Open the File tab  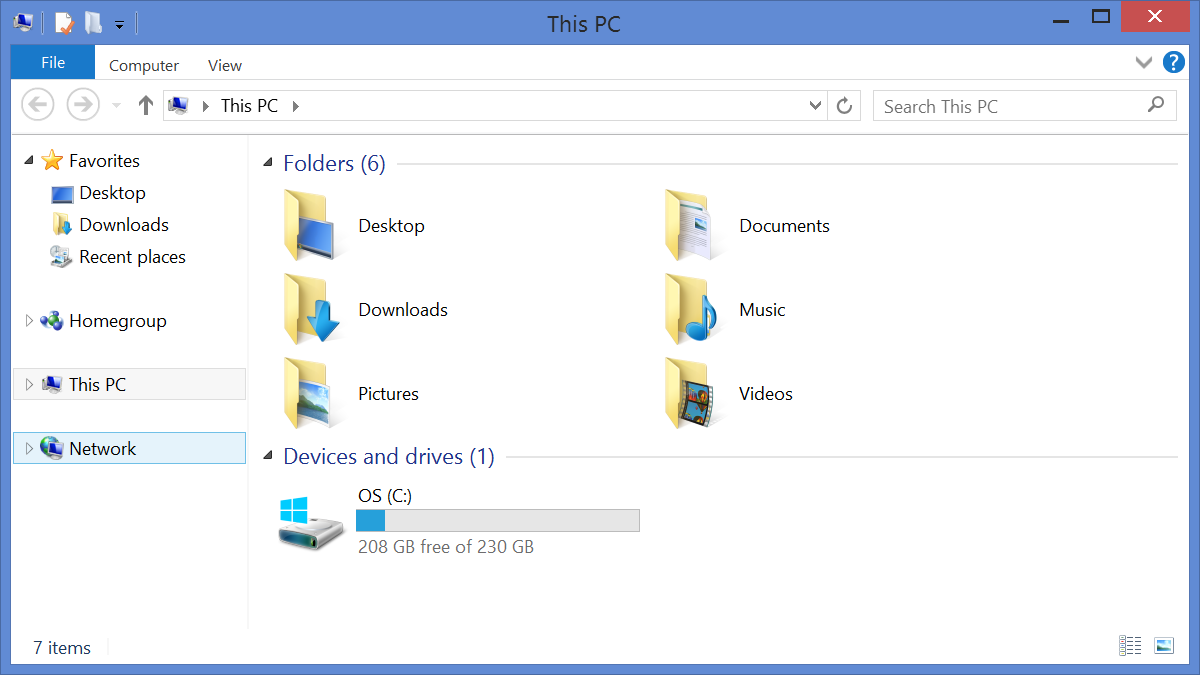click(53, 62)
